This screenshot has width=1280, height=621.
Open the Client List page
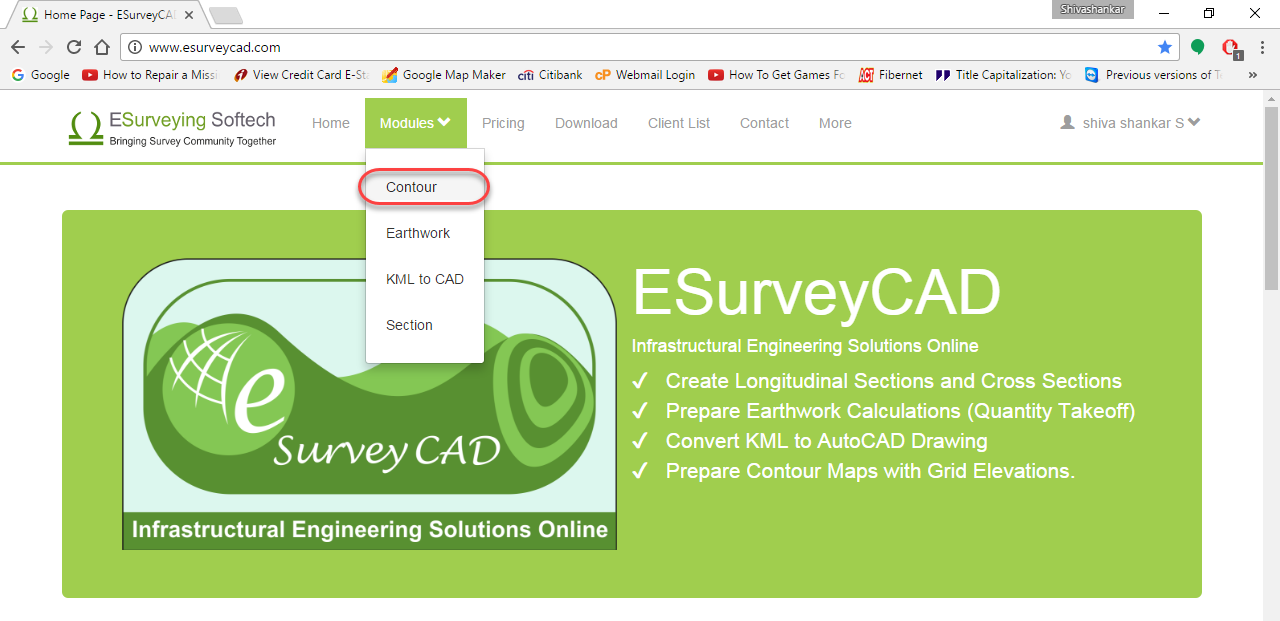click(x=679, y=123)
